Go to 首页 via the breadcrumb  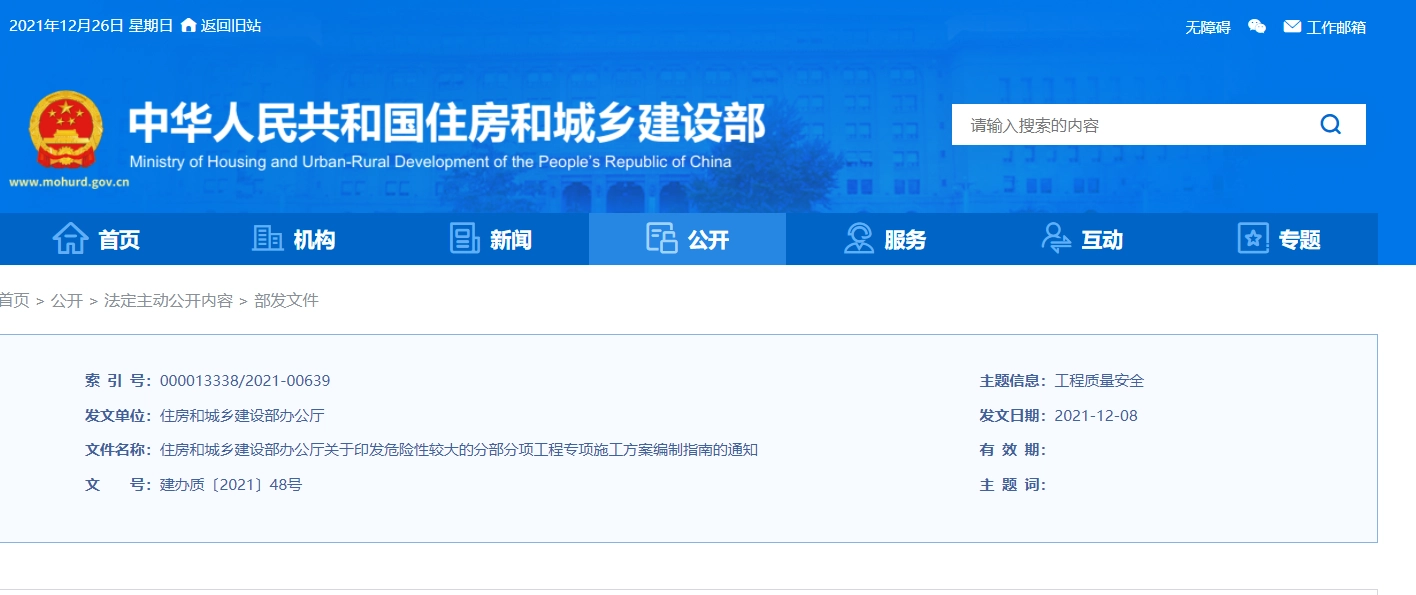(14, 300)
